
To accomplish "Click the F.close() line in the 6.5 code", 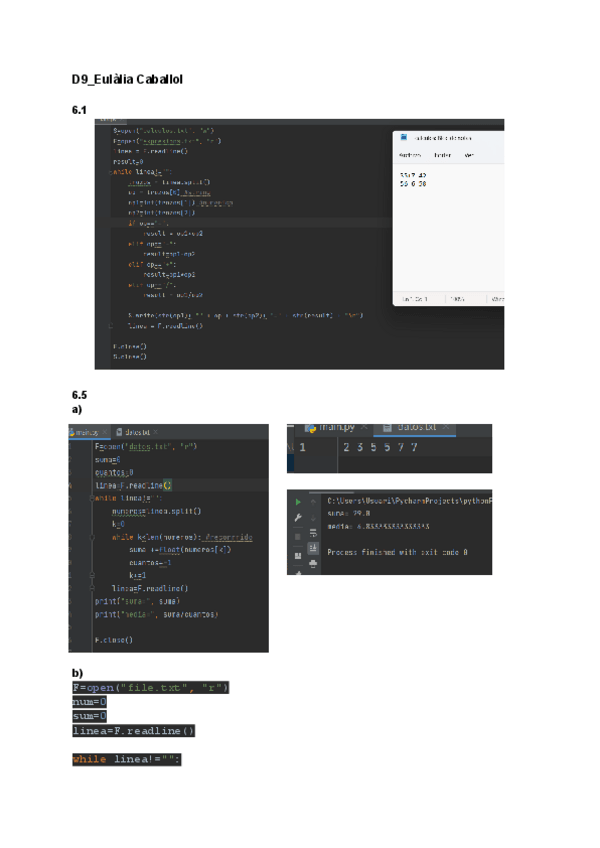I will tap(114, 640).
